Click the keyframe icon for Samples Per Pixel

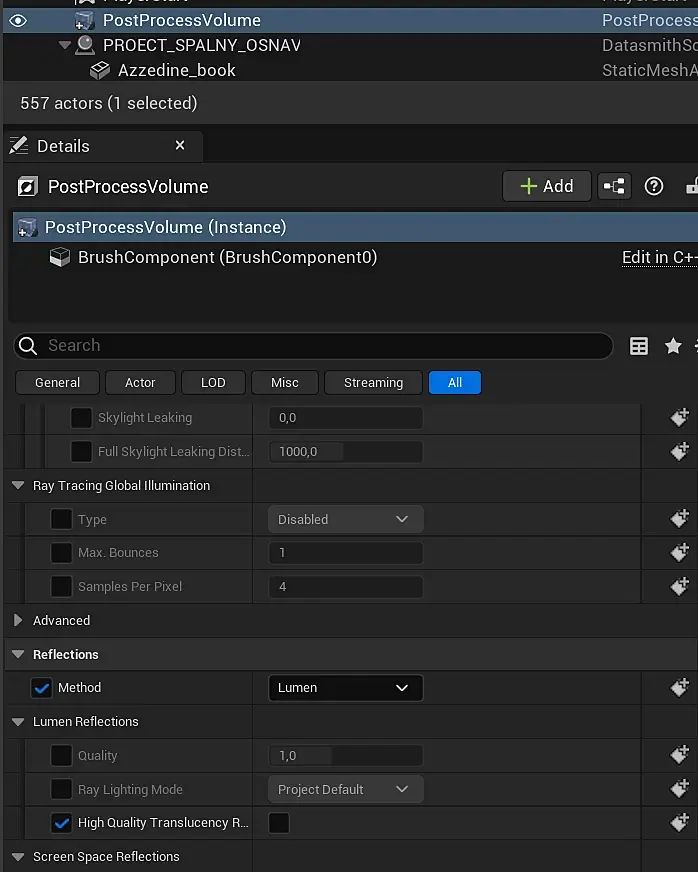coord(680,586)
